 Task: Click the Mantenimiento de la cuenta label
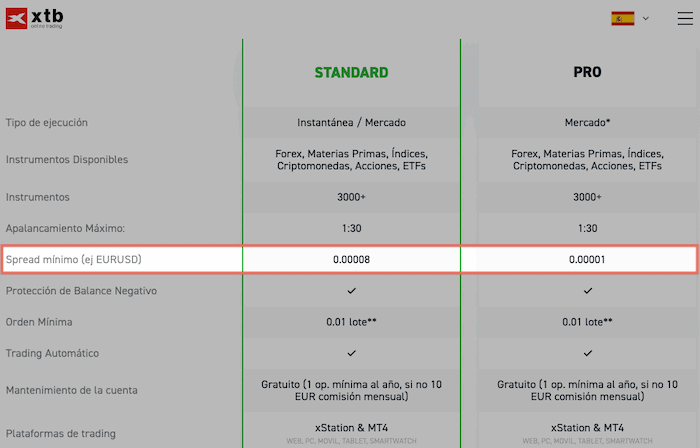tap(71, 390)
